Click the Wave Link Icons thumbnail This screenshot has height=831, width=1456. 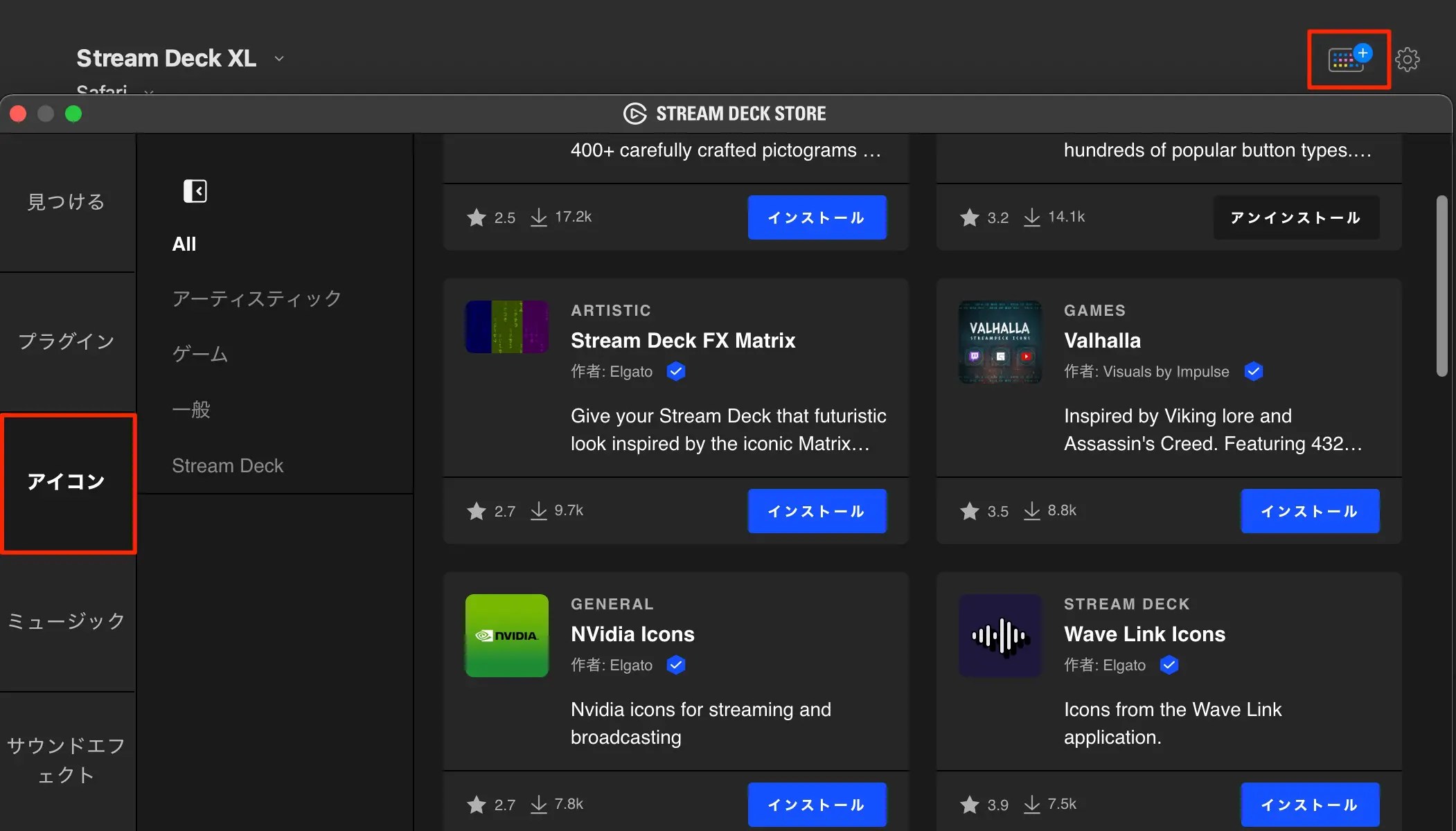(1000, 636)
